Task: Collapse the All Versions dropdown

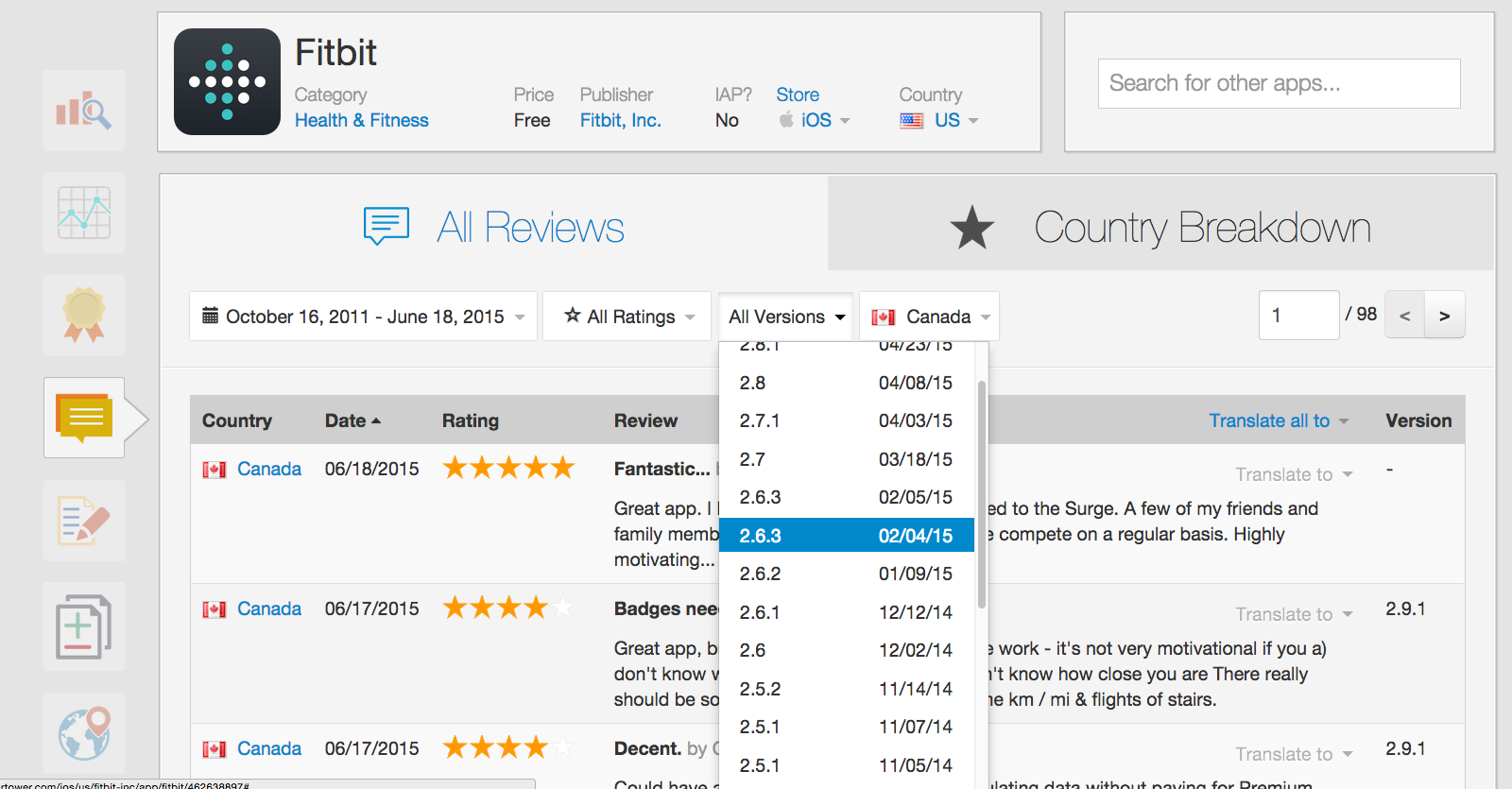Action: click(x=786, y=317)
